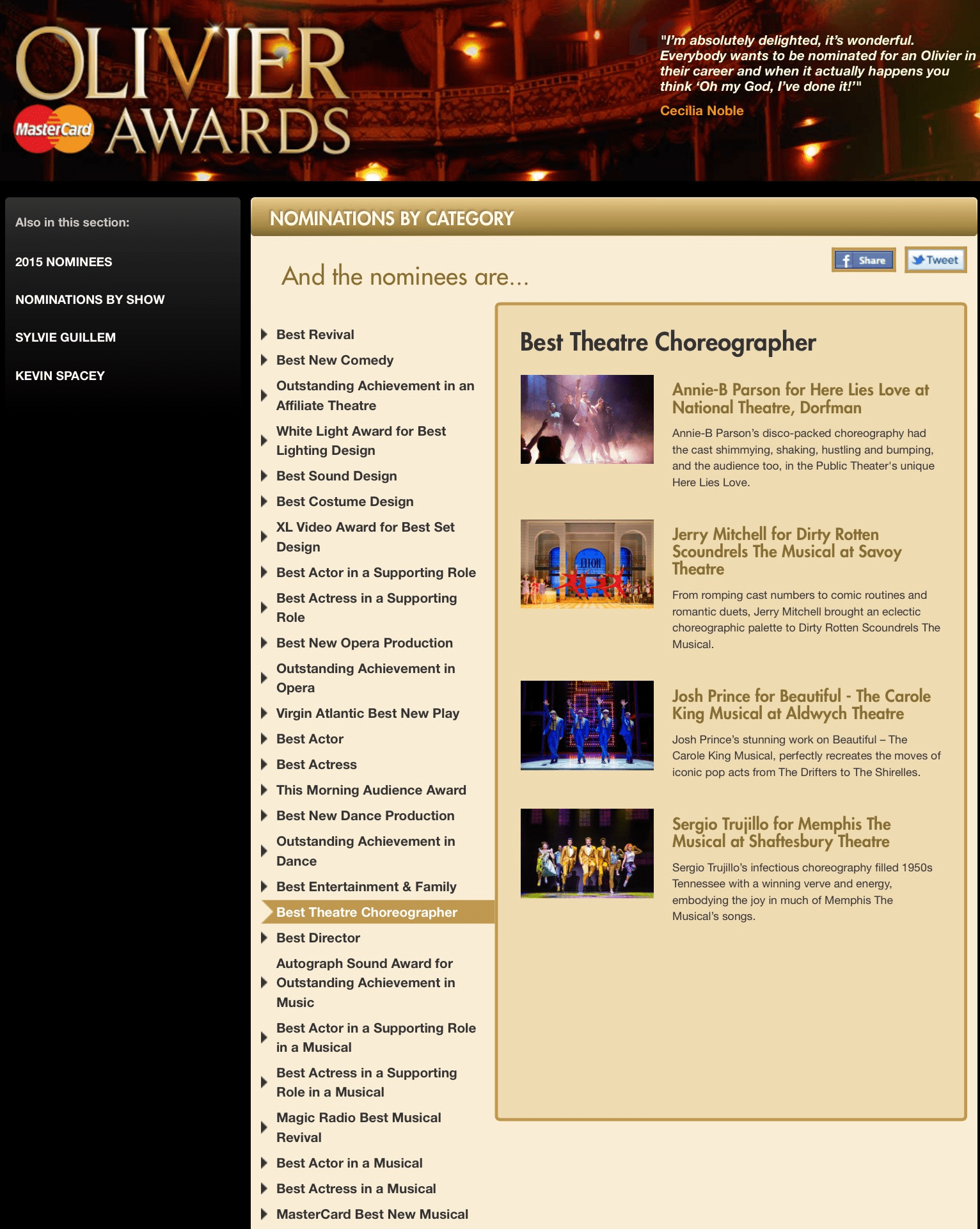Expand the Best Revival category arrow
The image size is (980, 1229).
pyautogui.click(x=264, y=335)
